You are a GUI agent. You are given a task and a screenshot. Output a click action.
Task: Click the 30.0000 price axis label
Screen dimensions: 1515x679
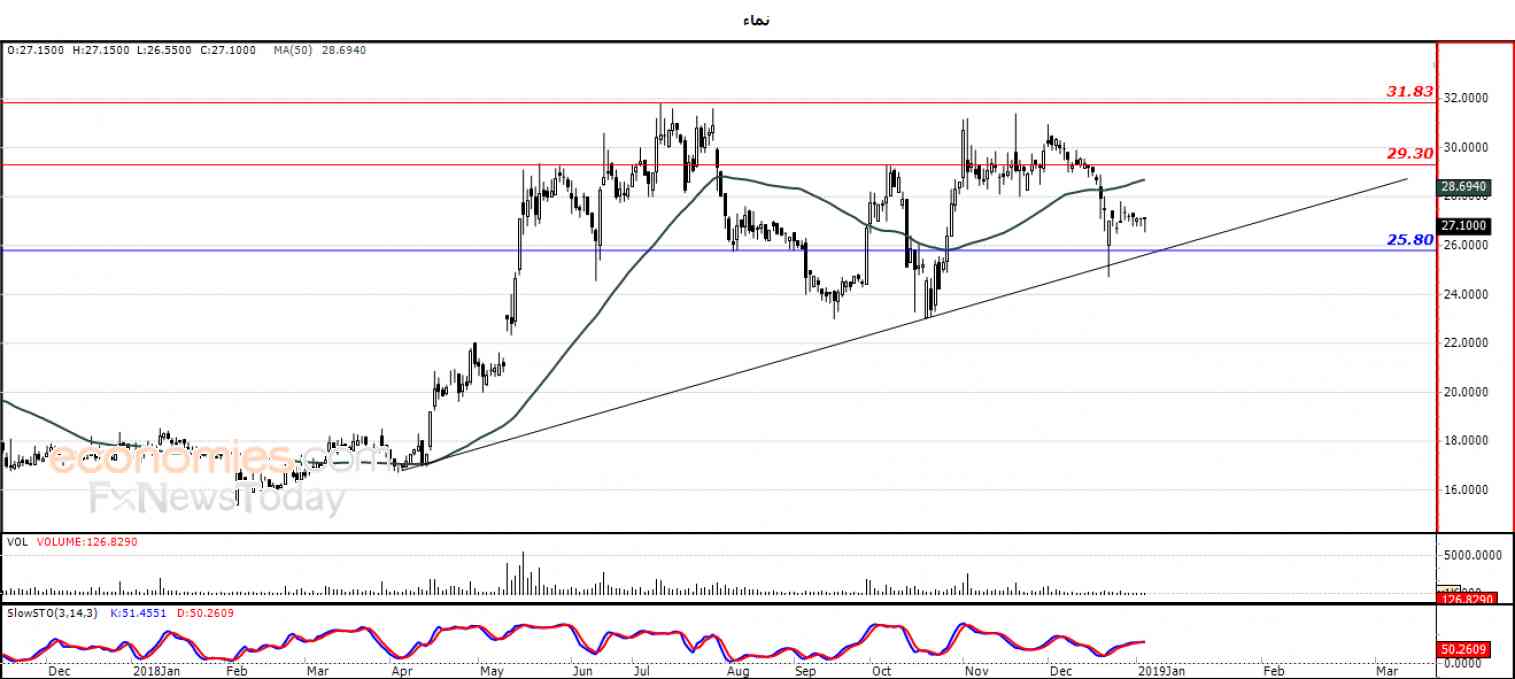1466,147
